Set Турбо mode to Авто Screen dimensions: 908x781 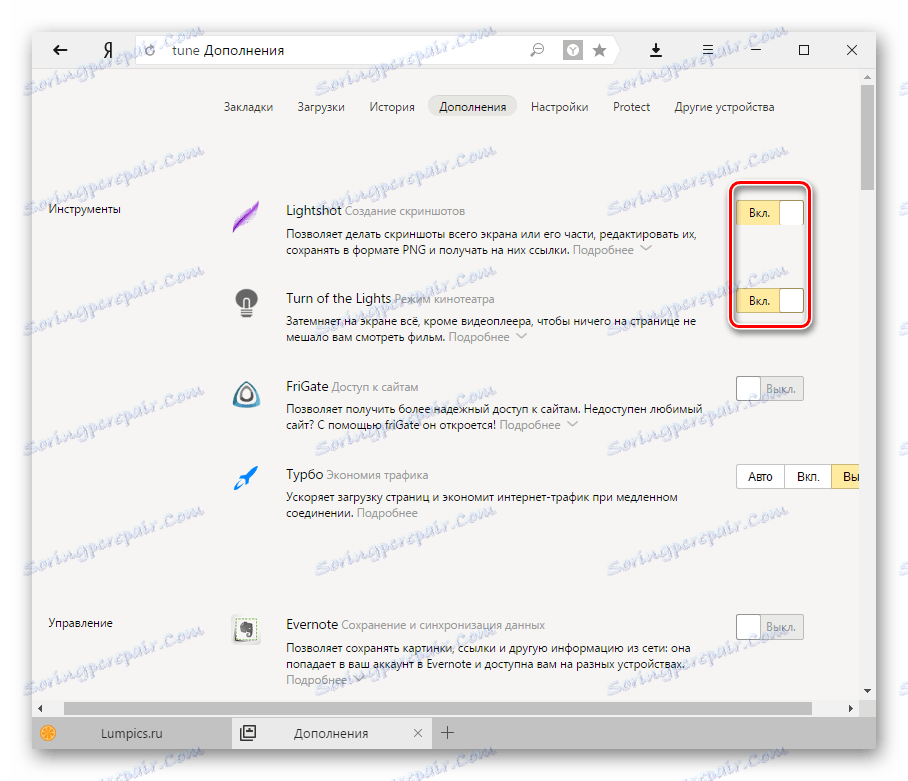[x=760, y=476]
